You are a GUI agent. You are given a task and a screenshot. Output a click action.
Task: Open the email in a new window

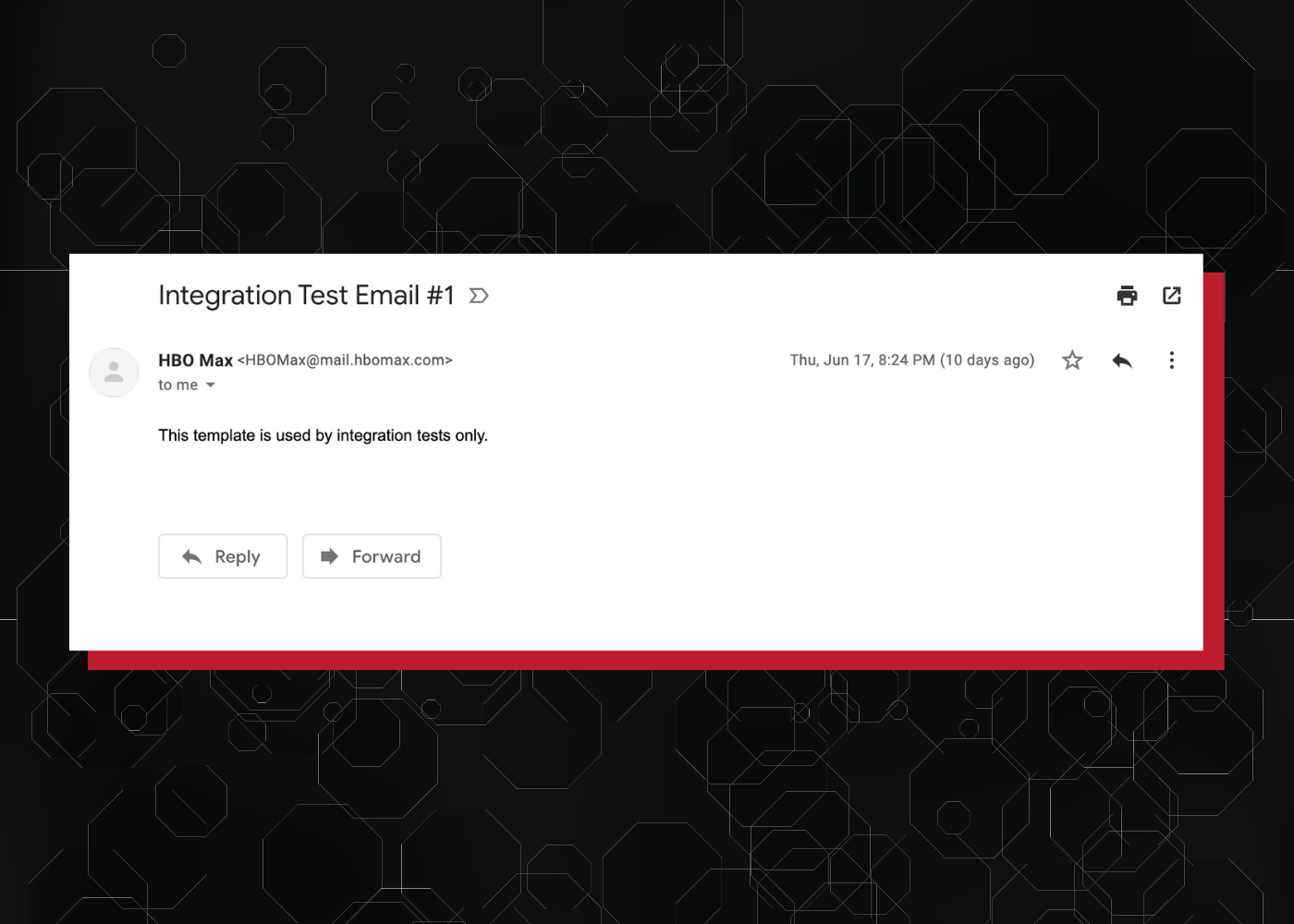tap(1171, 296)
